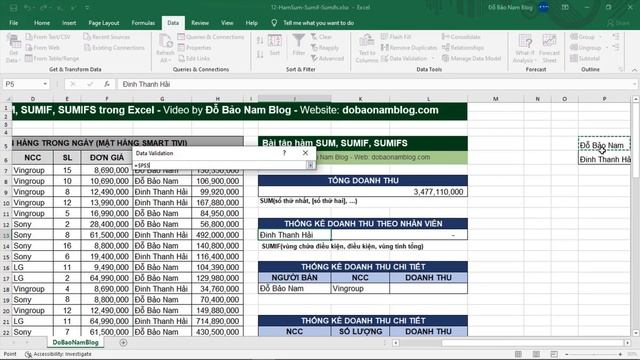Switch to the Review tab
640x360 pixels.
[200, 23]
